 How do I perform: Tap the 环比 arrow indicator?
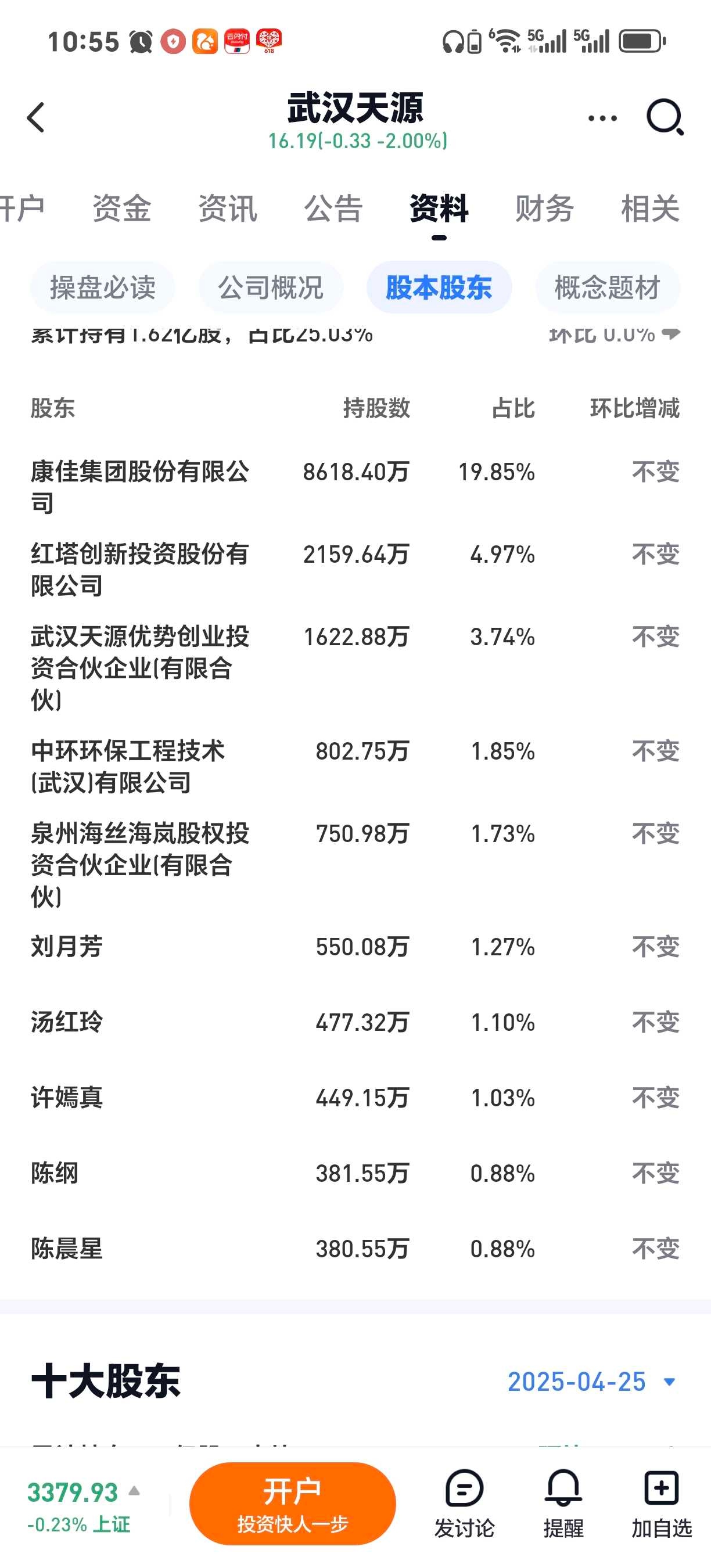pyautogui.click(x=671, y=332)
